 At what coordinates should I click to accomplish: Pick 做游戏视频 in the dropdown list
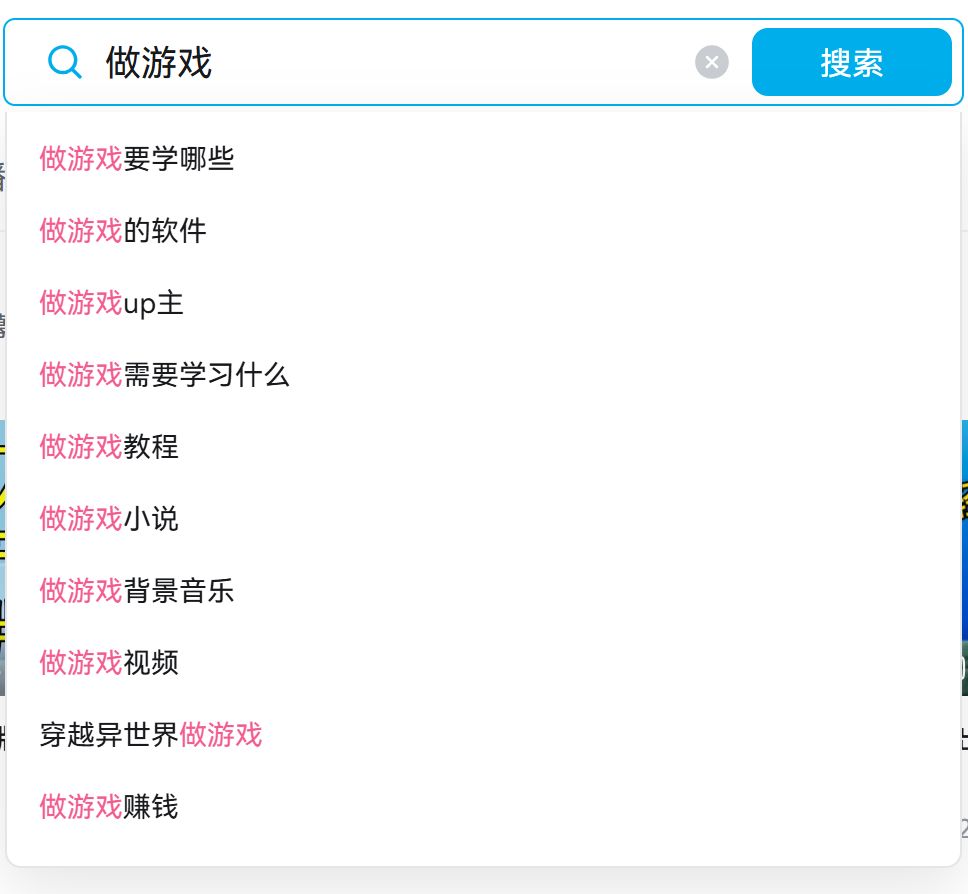point(109,662)
